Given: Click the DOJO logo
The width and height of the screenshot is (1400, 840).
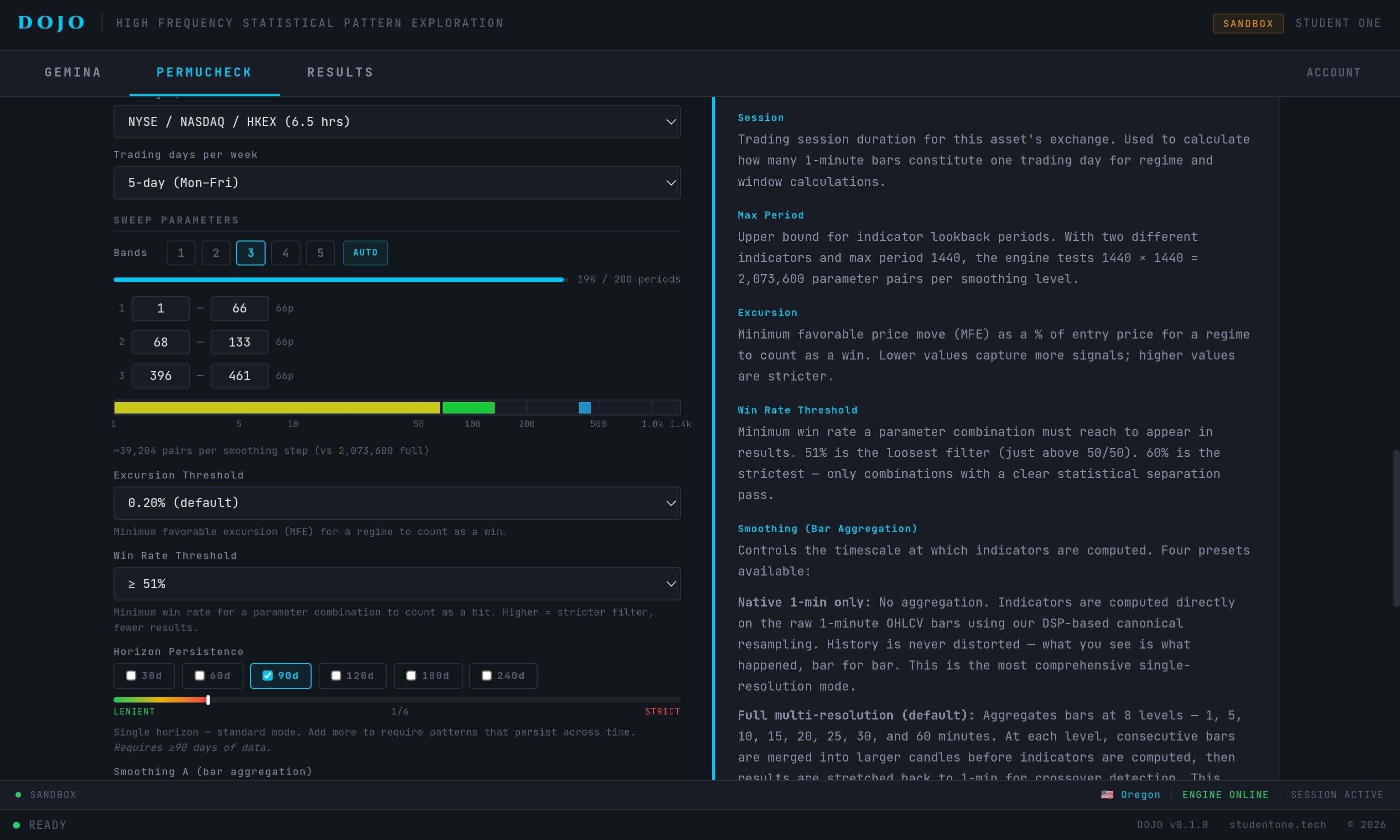Looking at the screenshot, I should pyautogui.click(x=51, y=22).
